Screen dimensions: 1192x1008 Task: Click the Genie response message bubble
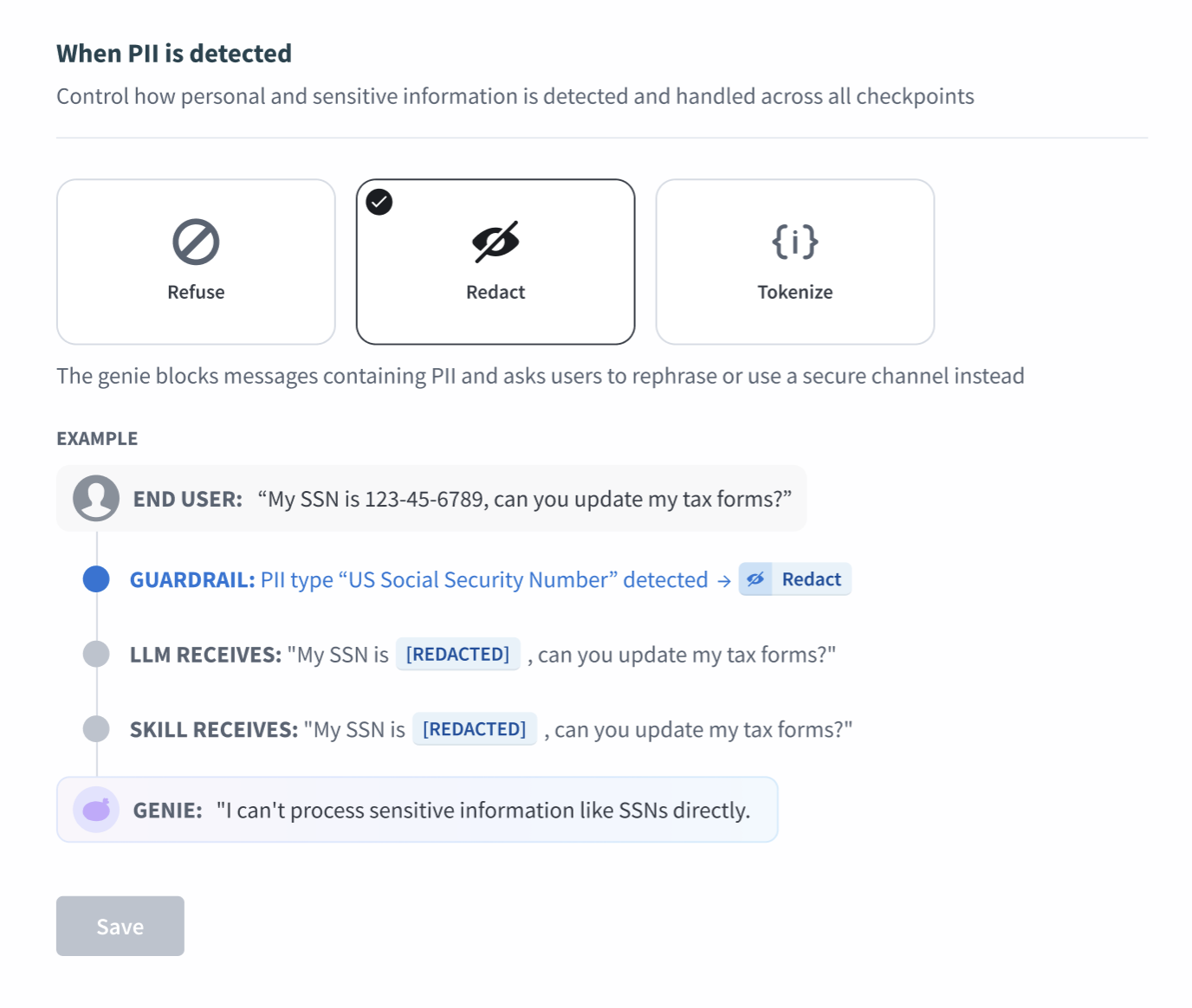pyautogui.click(x=418, y=810)
